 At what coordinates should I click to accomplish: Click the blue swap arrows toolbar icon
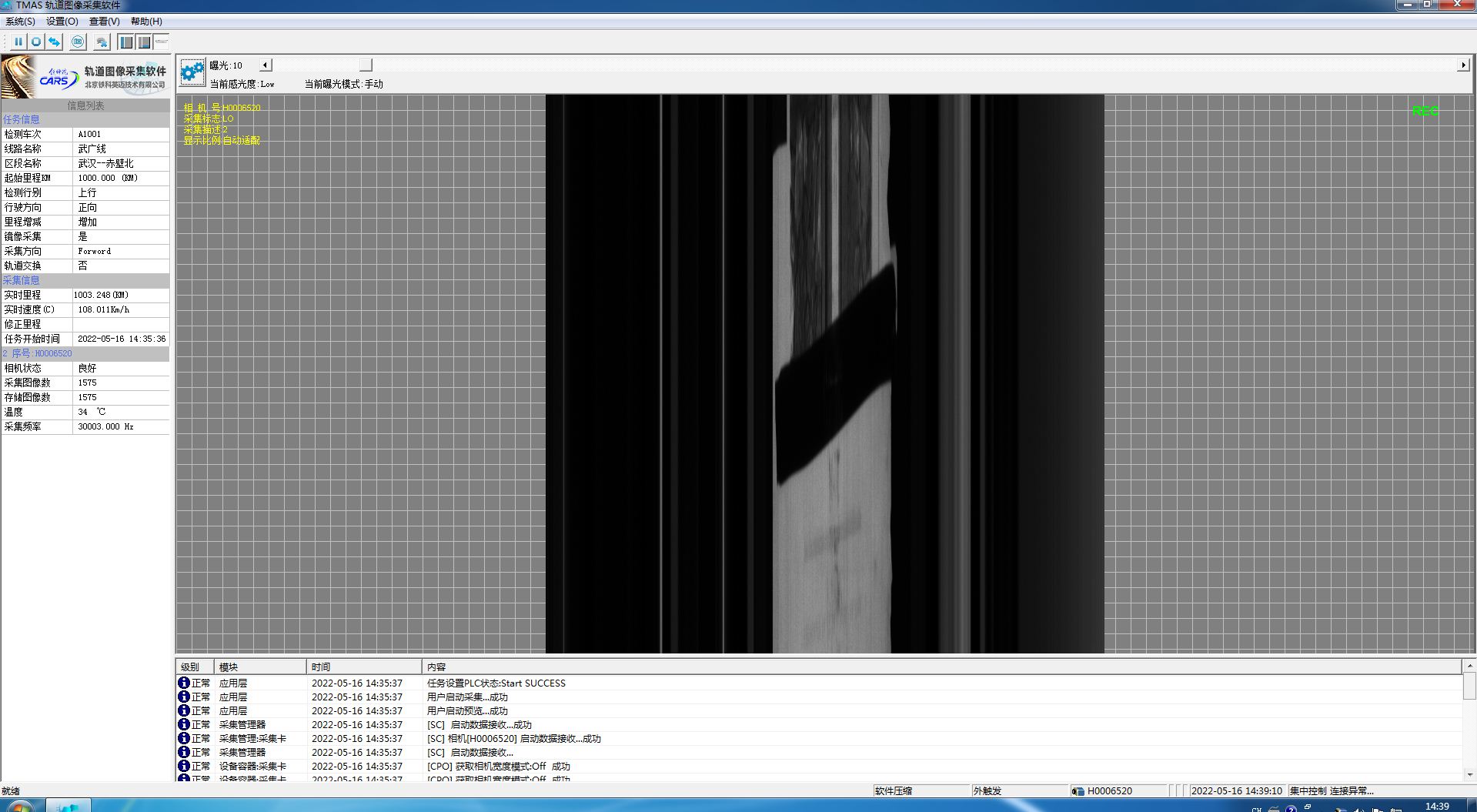(x=54, y=42)
